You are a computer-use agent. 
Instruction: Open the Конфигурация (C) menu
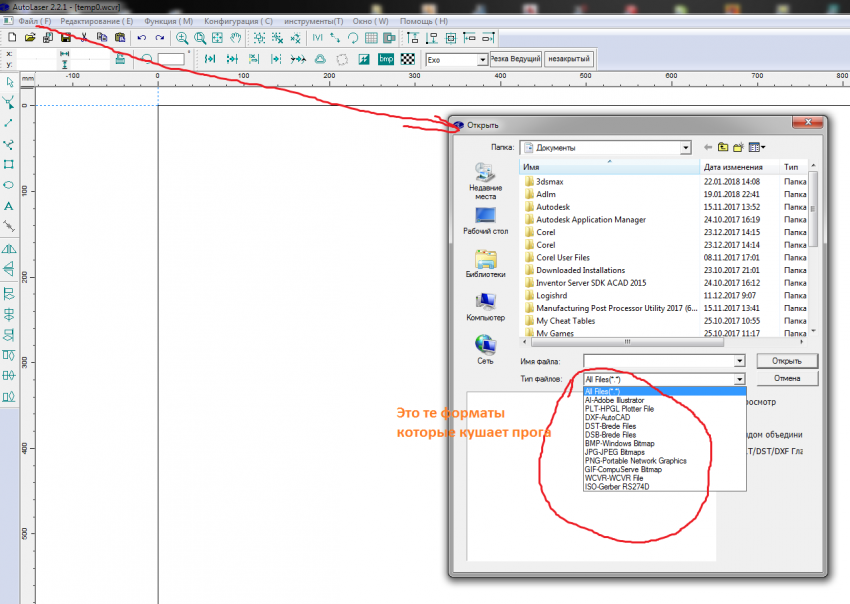[237, 21]
